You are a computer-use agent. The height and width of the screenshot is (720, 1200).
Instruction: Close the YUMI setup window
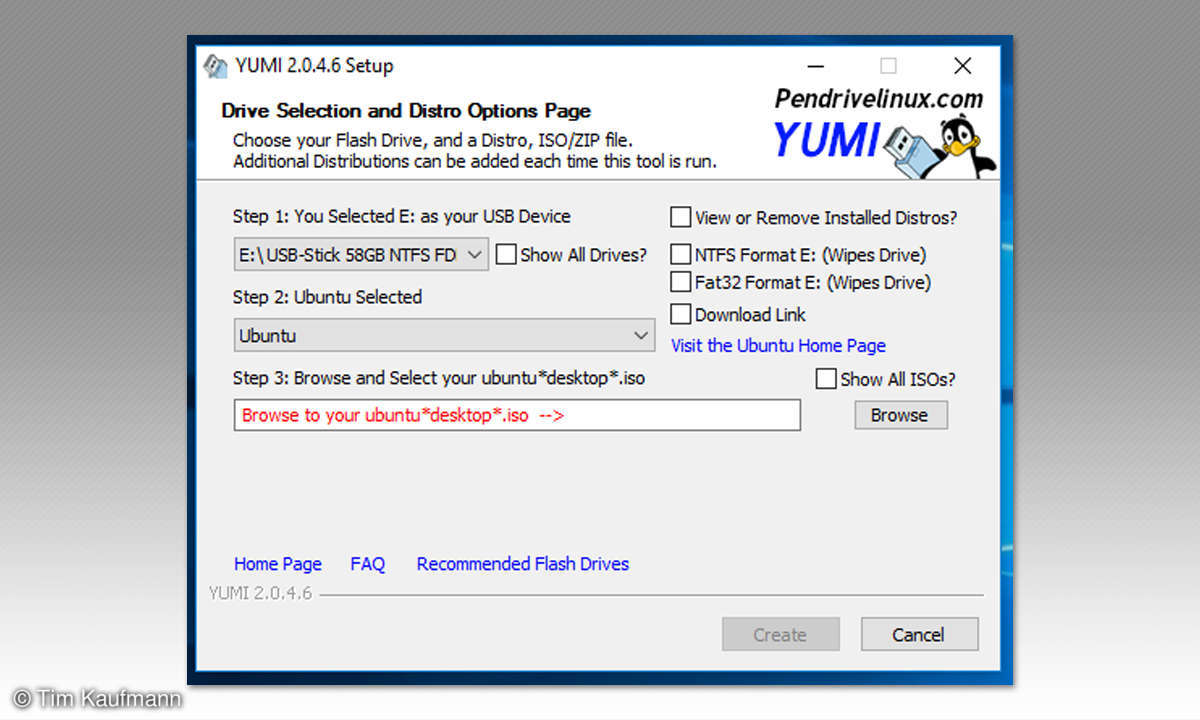pos(962,66)
